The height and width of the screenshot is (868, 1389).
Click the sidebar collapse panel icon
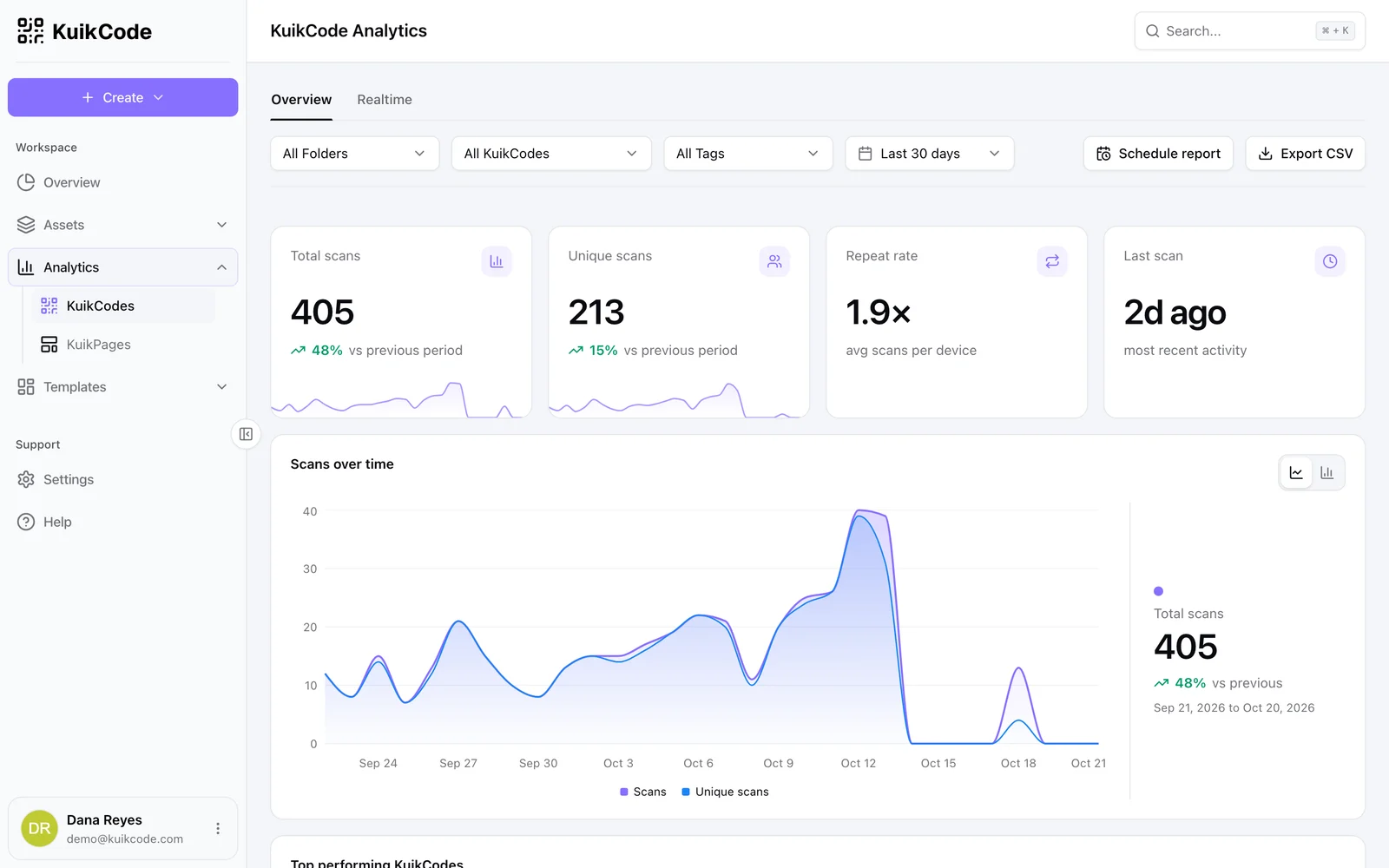tap(246, 434)
